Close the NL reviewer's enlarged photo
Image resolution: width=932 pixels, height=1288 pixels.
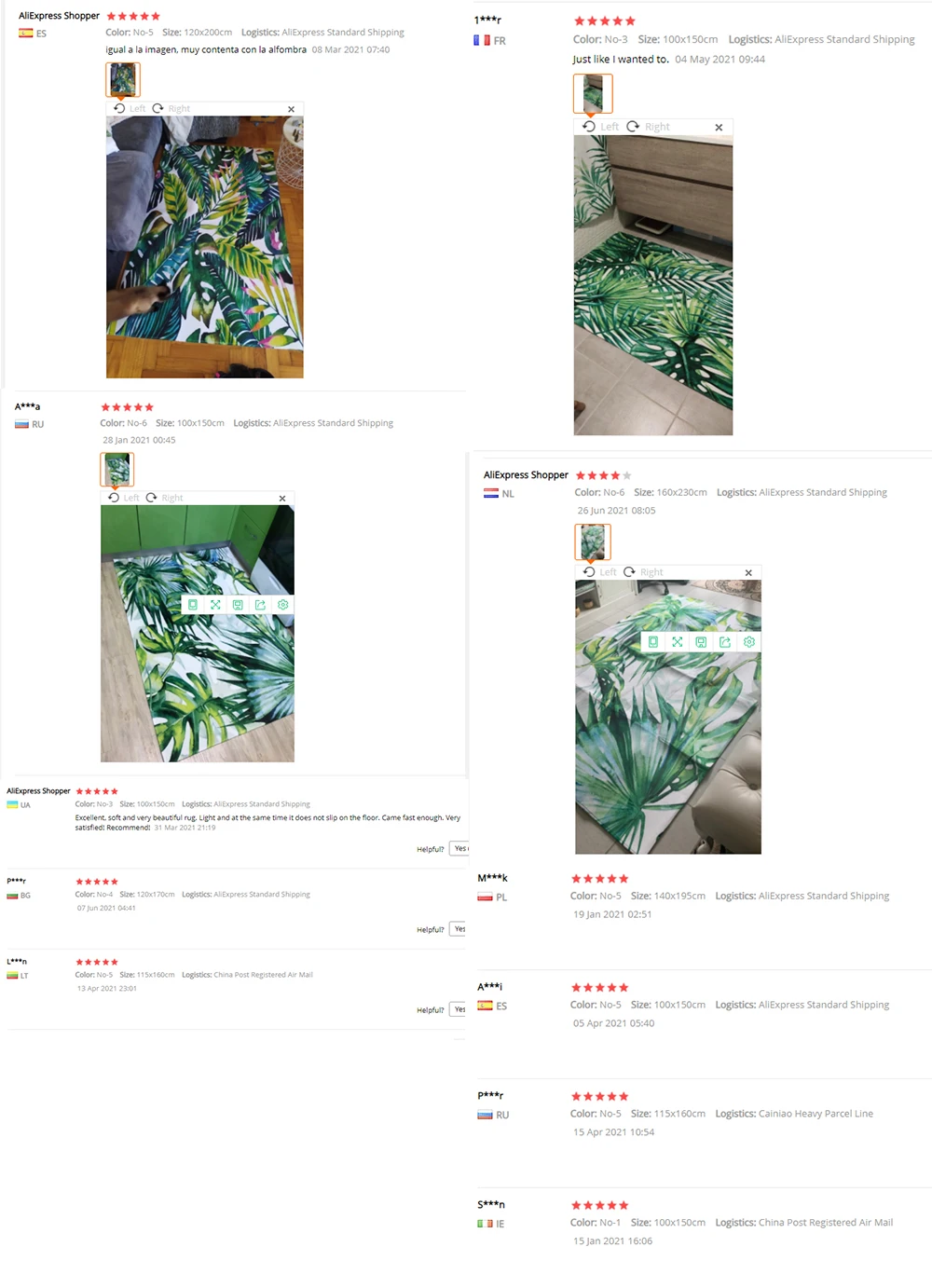pos(748,572)
